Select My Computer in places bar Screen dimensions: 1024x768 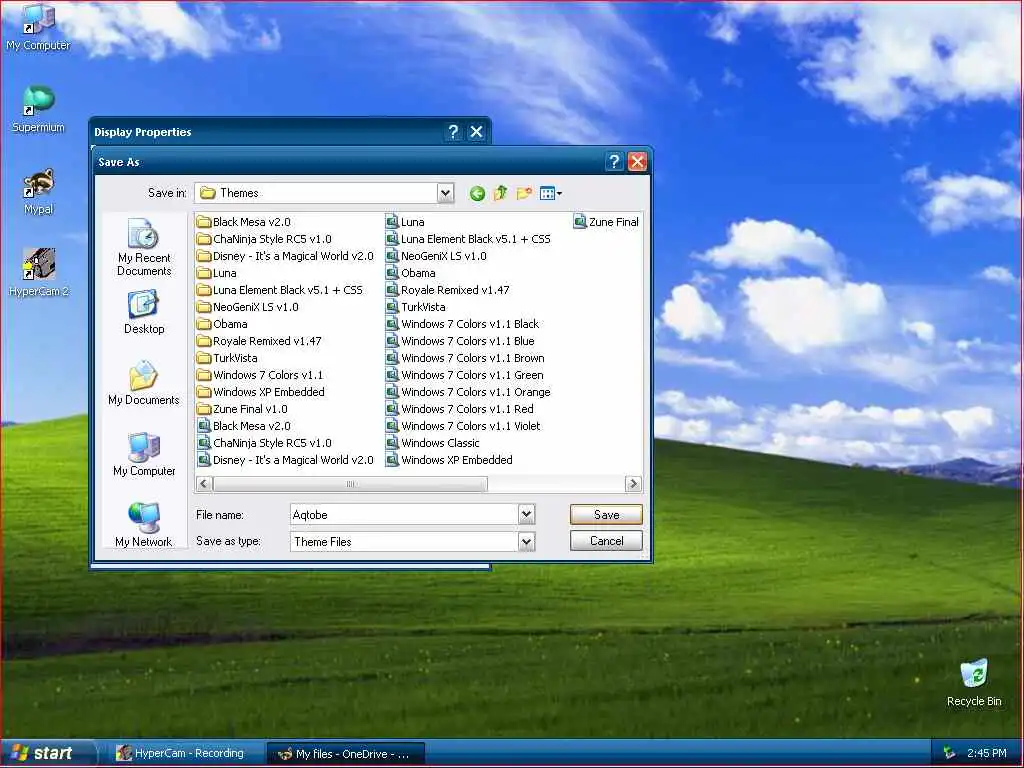point(144,455)
